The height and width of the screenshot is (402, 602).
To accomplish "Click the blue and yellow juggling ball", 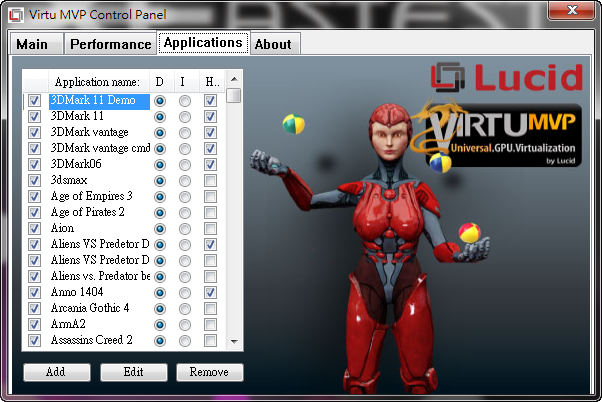I will 440,160.
